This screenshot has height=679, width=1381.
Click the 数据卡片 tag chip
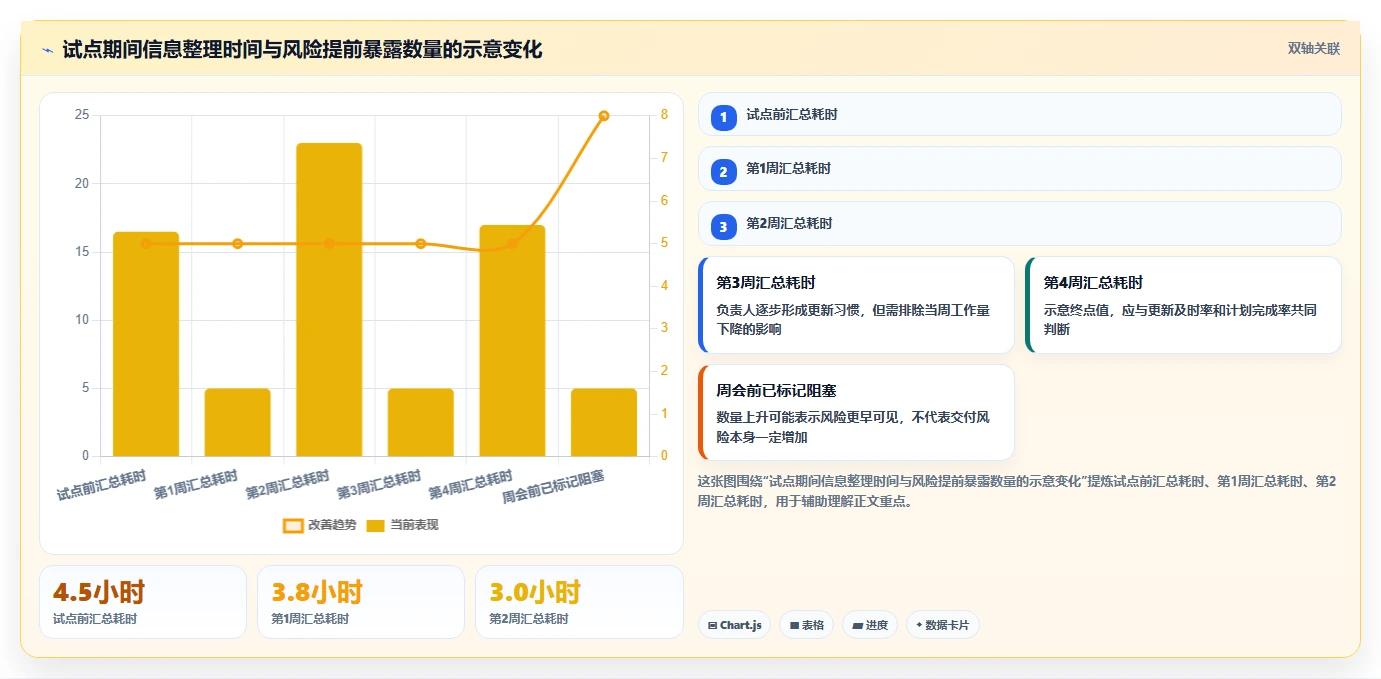pyautogui.click(x=943, y=625)
